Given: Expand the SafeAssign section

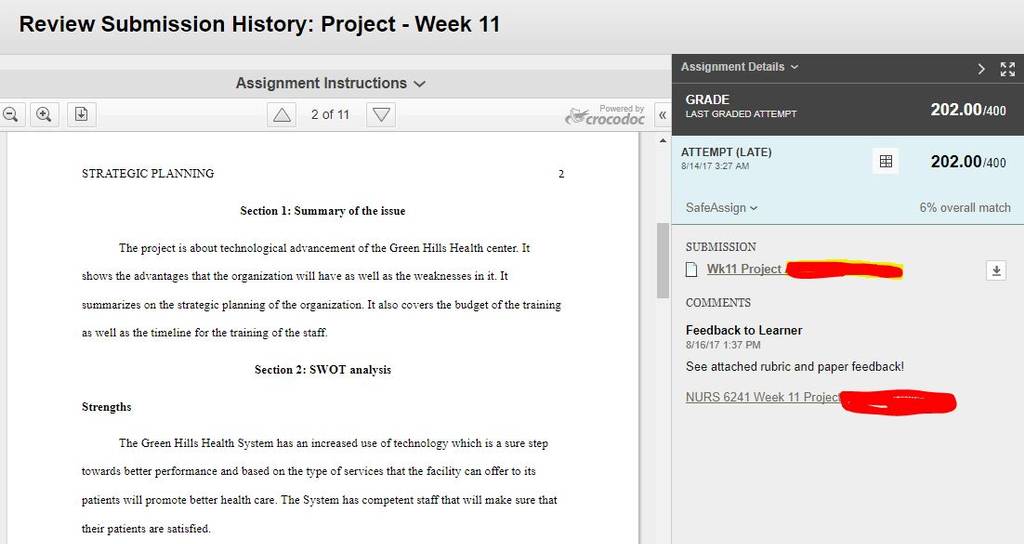Looking at the screenshot, I should click(x=721, y=208).
